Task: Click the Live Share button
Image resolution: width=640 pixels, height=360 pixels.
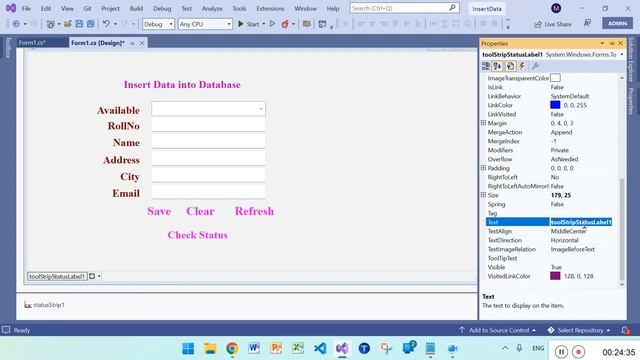Action: tap(553, 24)
